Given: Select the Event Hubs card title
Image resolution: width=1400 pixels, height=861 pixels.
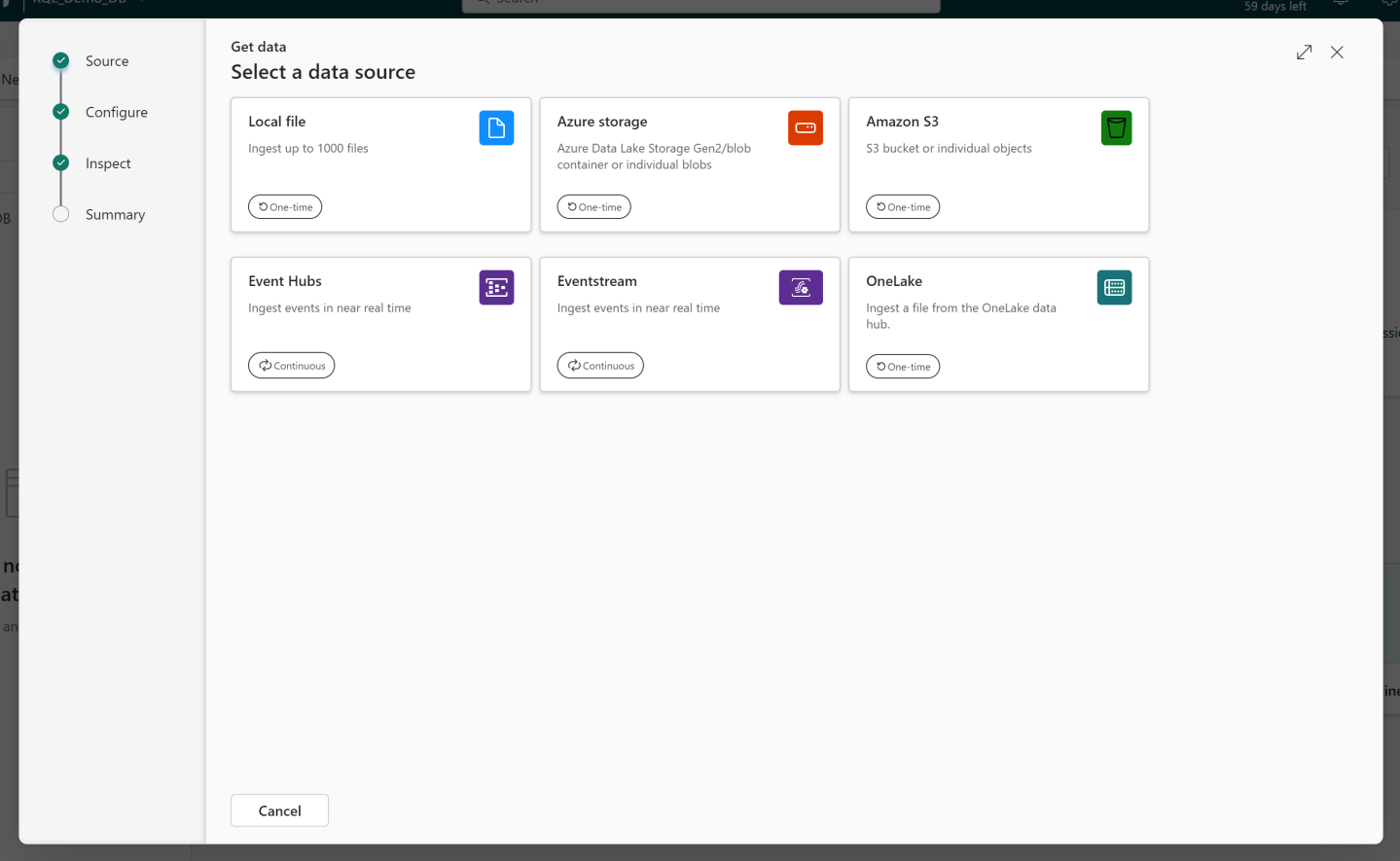Looking at the screenshot, I should click(x=285, y=281).
